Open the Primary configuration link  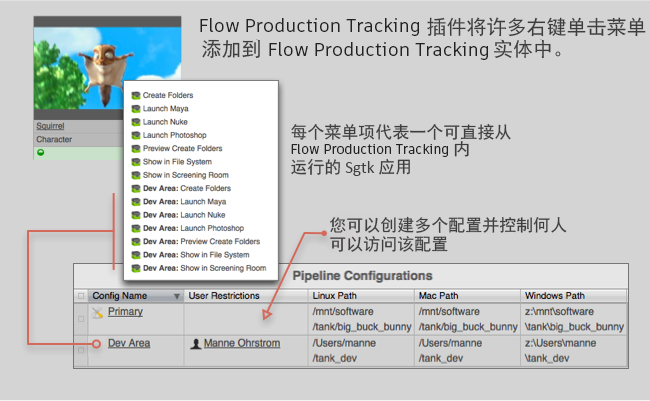125,312
